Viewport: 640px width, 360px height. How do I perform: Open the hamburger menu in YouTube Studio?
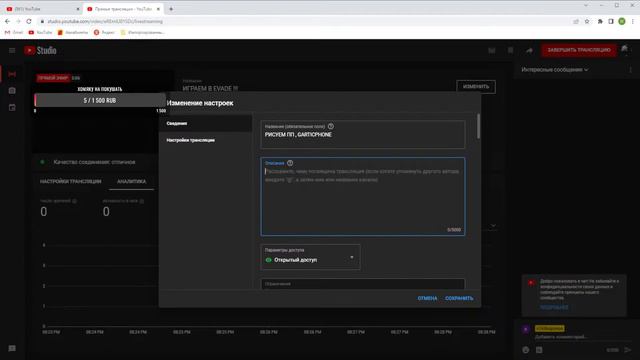click(12, 50)
